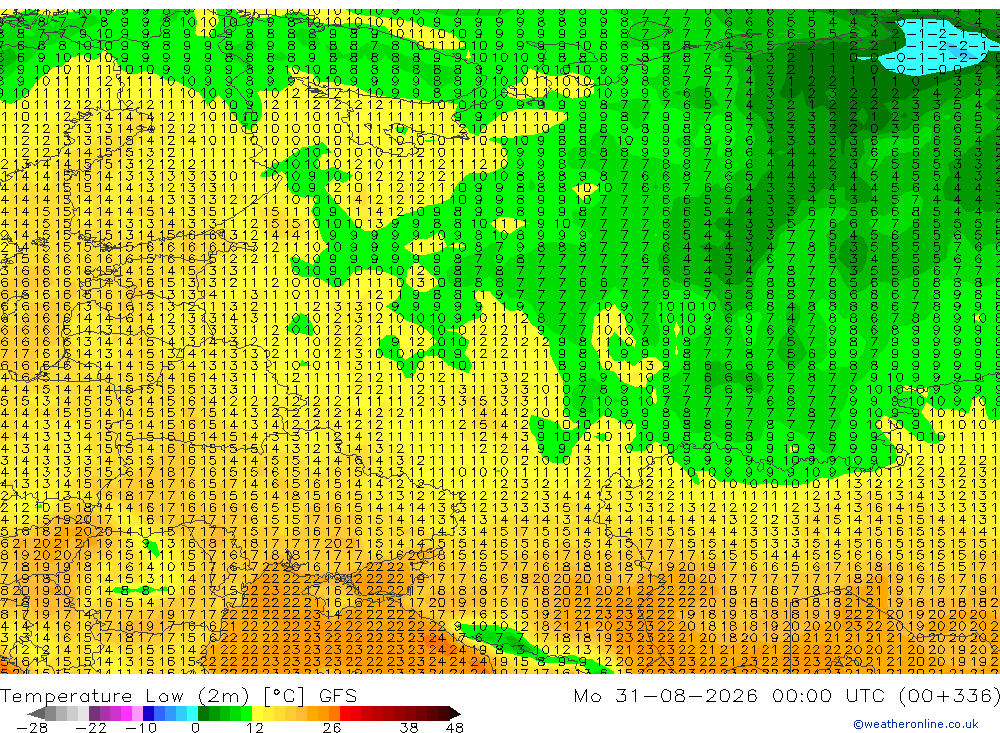Screen dimensions: 1000x733
Task: Click the '48' label on the color scale
Action: [x=455, y=727]
